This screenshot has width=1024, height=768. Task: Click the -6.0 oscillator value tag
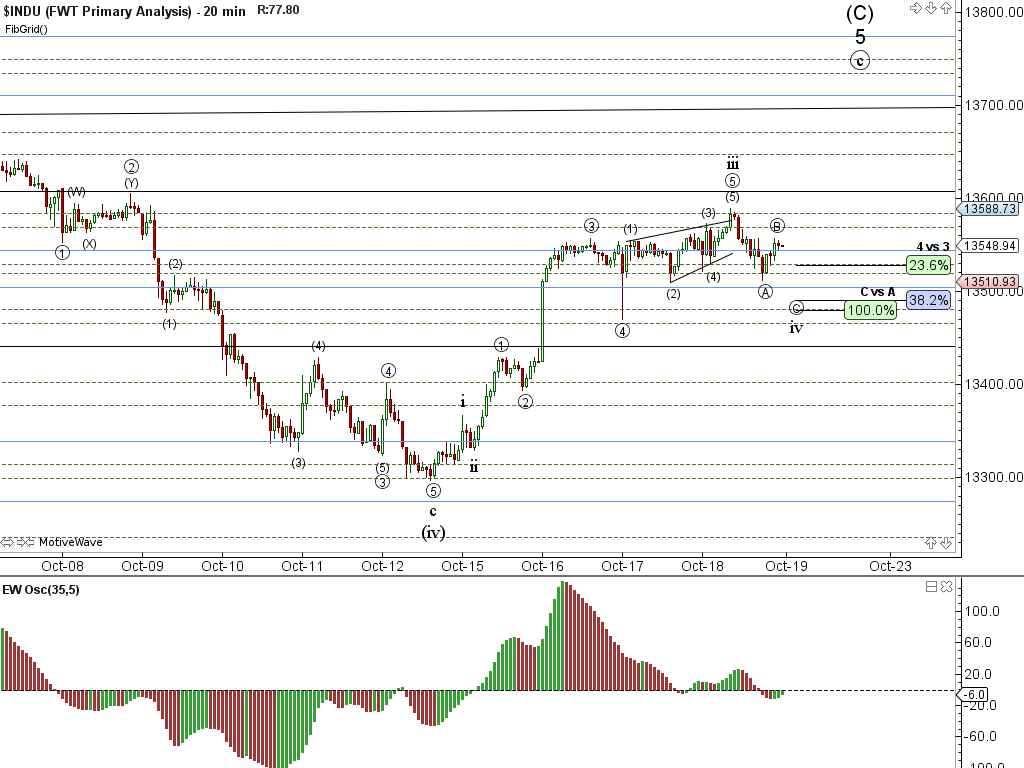975,695
